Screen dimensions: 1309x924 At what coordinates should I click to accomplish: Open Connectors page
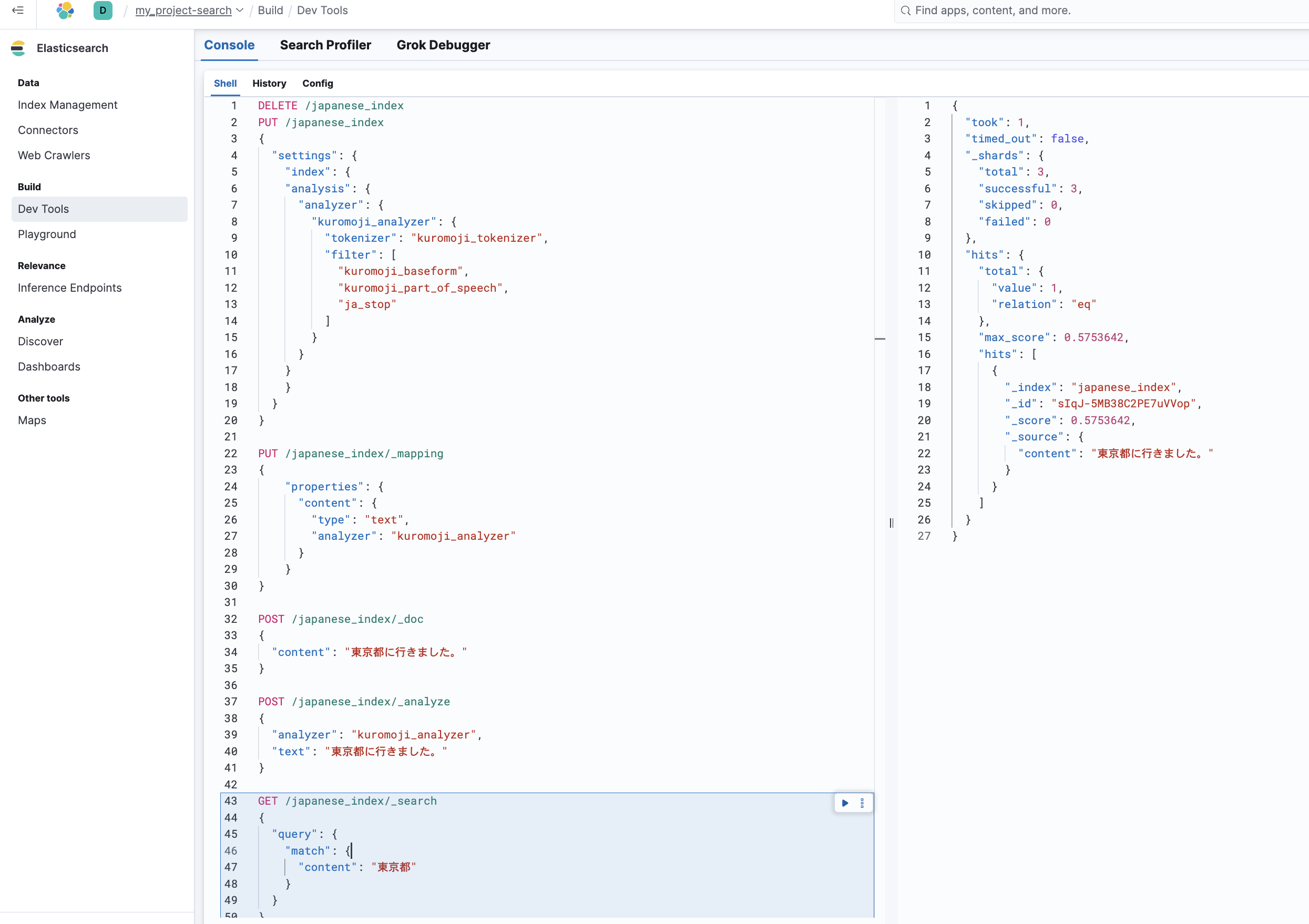point(48,130)
